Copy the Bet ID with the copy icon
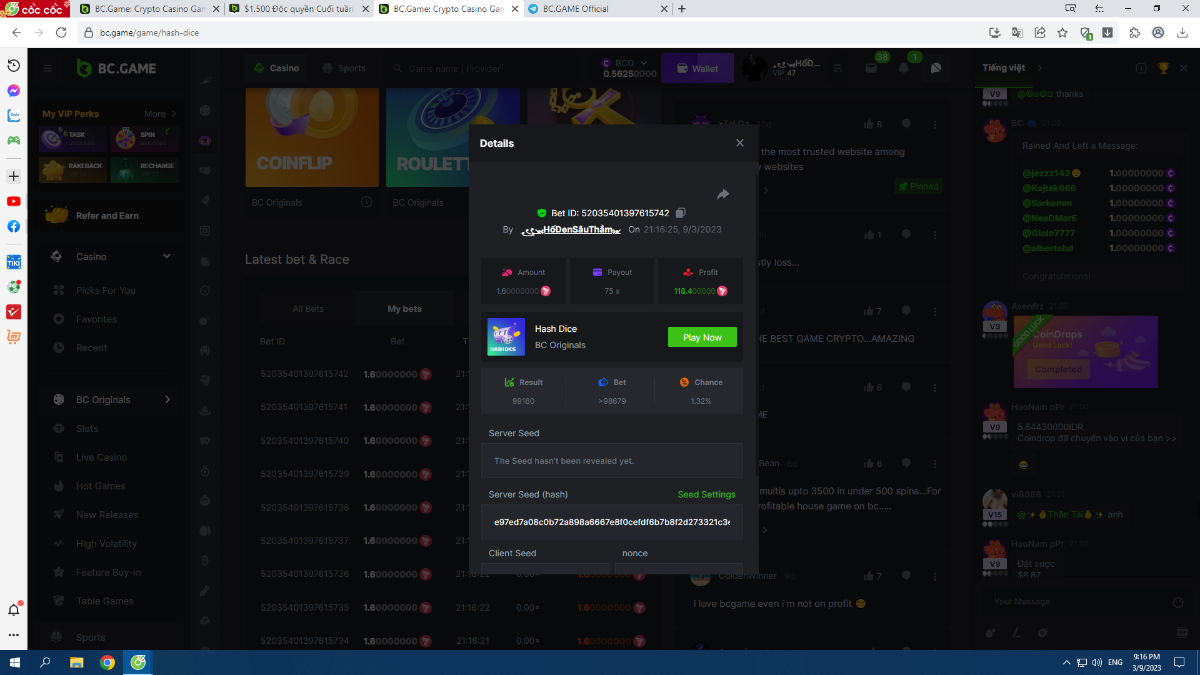 coord(680,213)
